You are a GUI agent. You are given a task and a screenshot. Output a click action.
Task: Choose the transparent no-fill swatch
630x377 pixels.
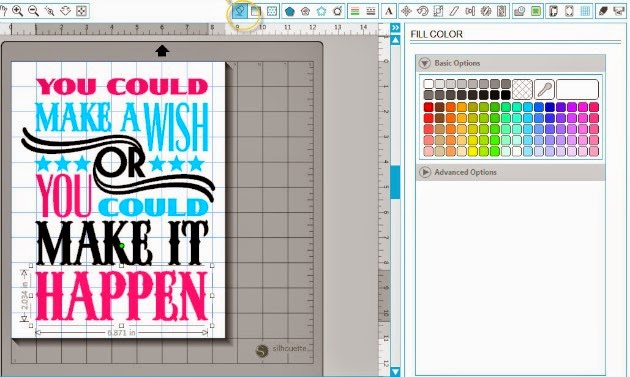click(x=522, y=89)
